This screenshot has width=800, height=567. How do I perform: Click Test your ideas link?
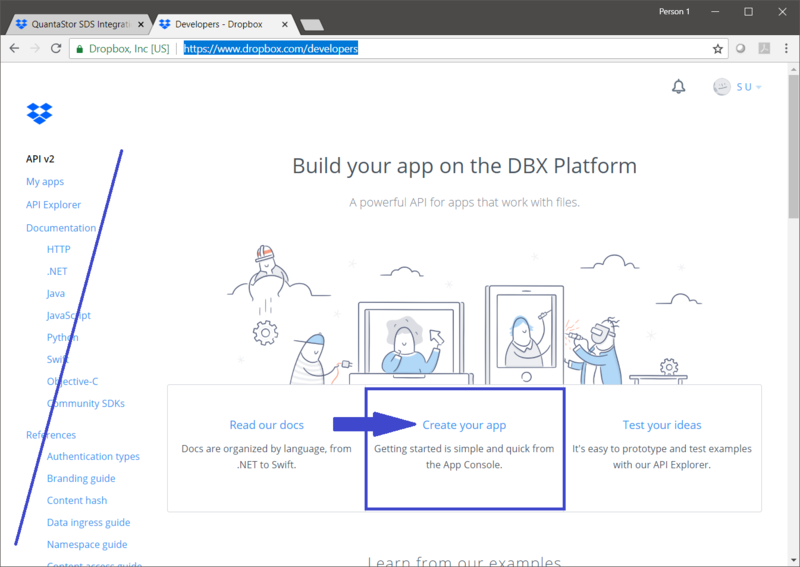pyautogui.click(x=662, y=425)
